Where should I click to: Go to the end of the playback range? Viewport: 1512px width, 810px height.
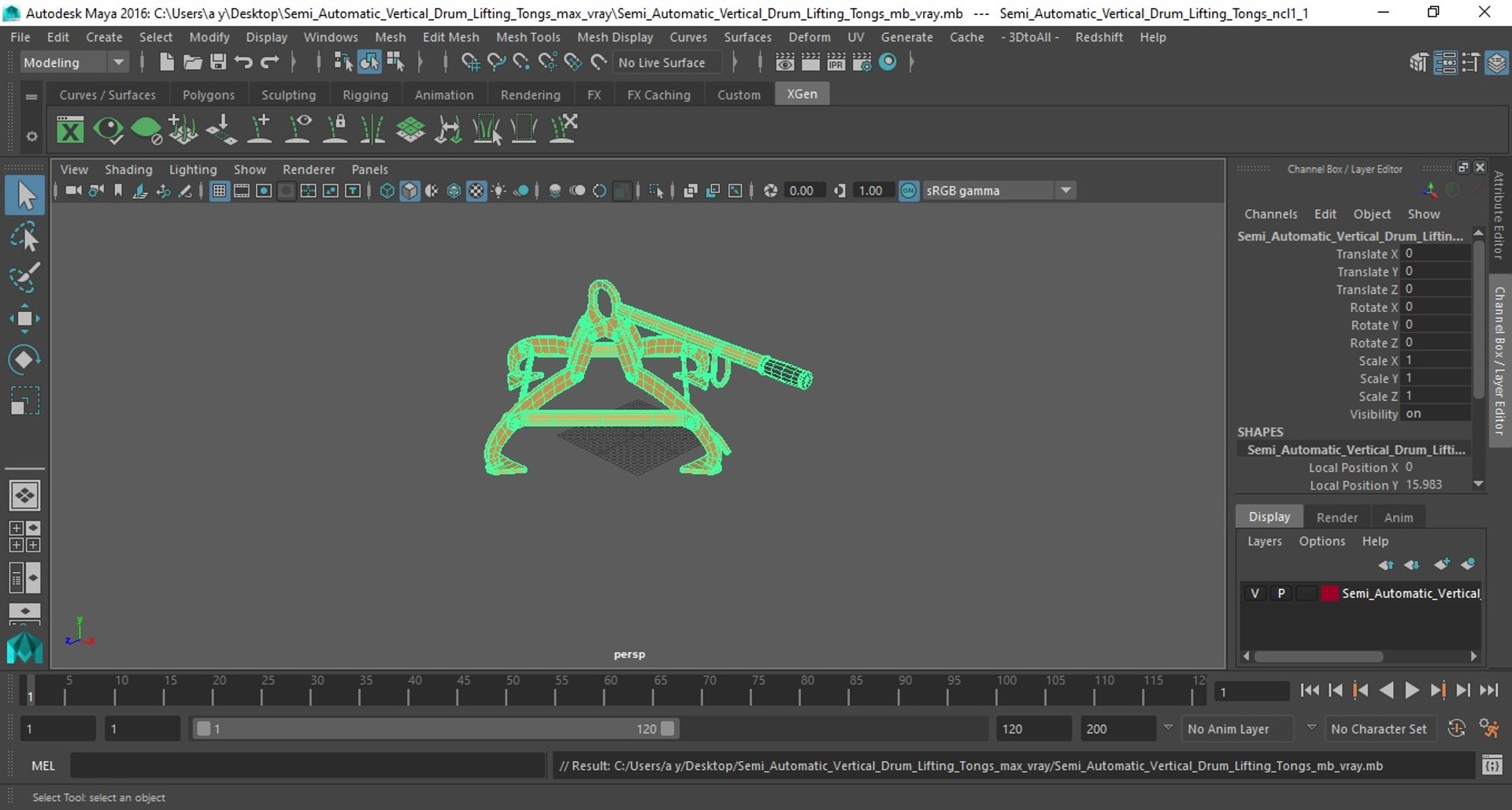pyautogui.click(x=1488, y=691)
